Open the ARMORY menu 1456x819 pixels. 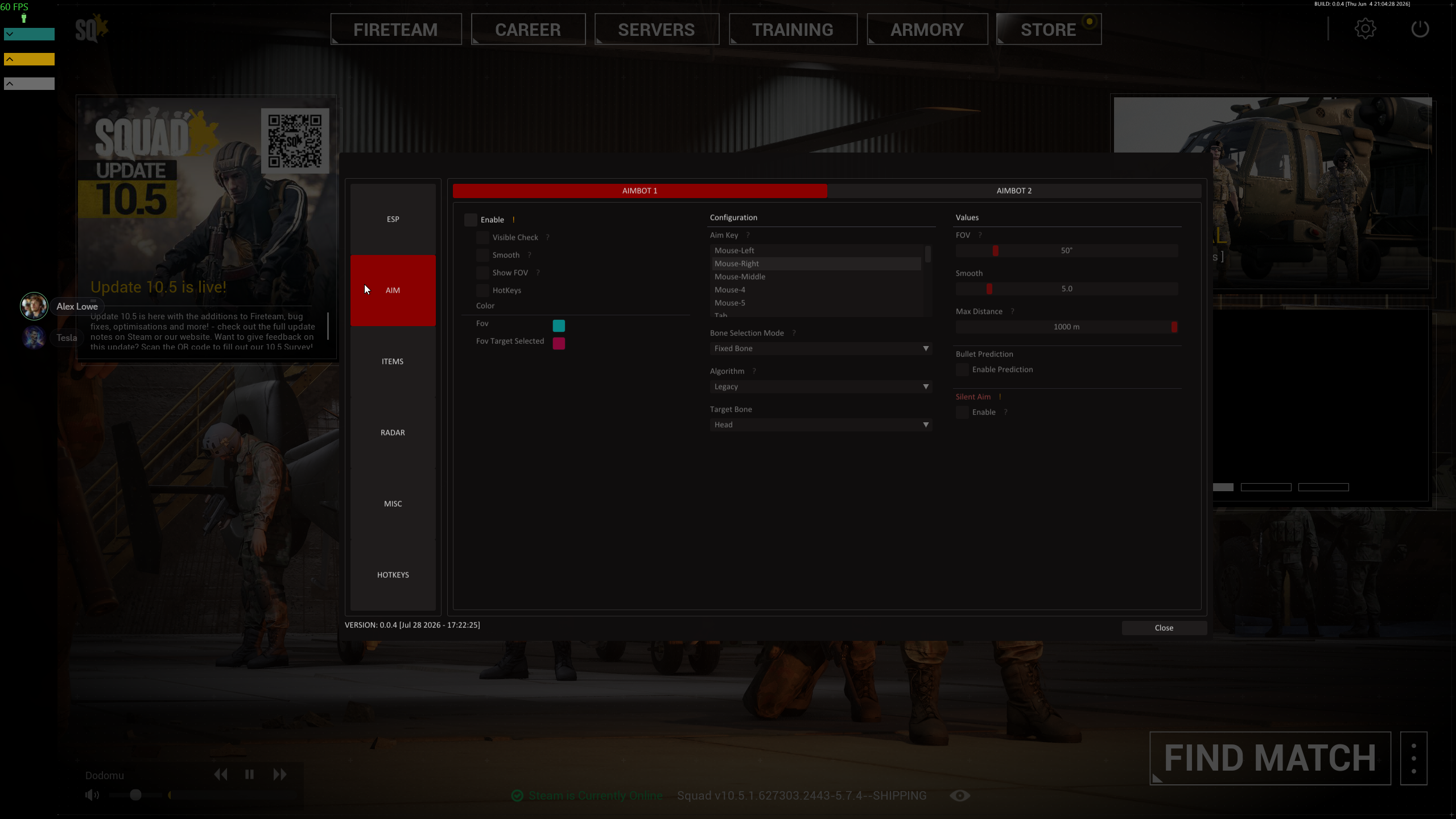pos(927,29)
